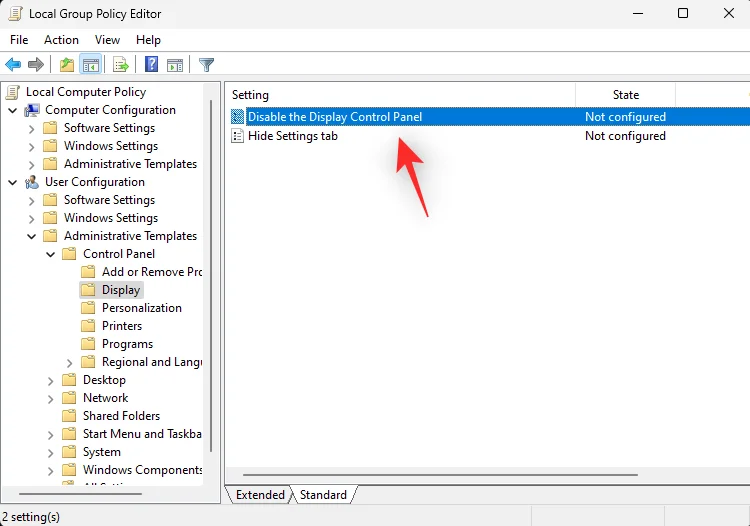The width and height of the screenshot is (750, 526).
Task: Click the Back arrow toolbar icon
Action: (13, 65)
